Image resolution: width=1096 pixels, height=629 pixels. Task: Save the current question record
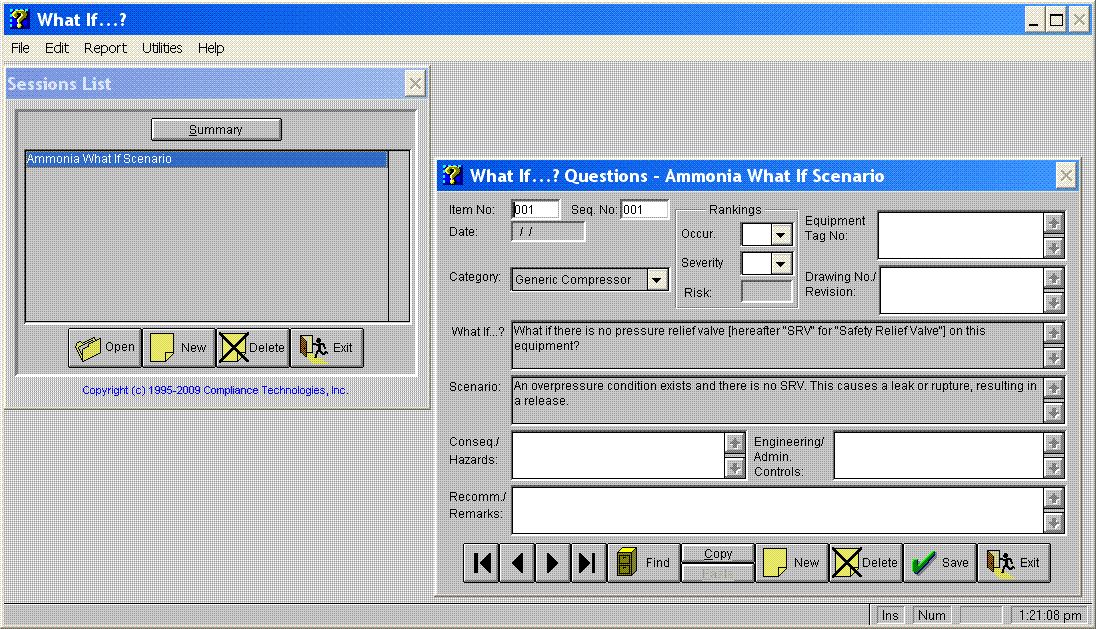pyautogui.click(x=940, y=563)
